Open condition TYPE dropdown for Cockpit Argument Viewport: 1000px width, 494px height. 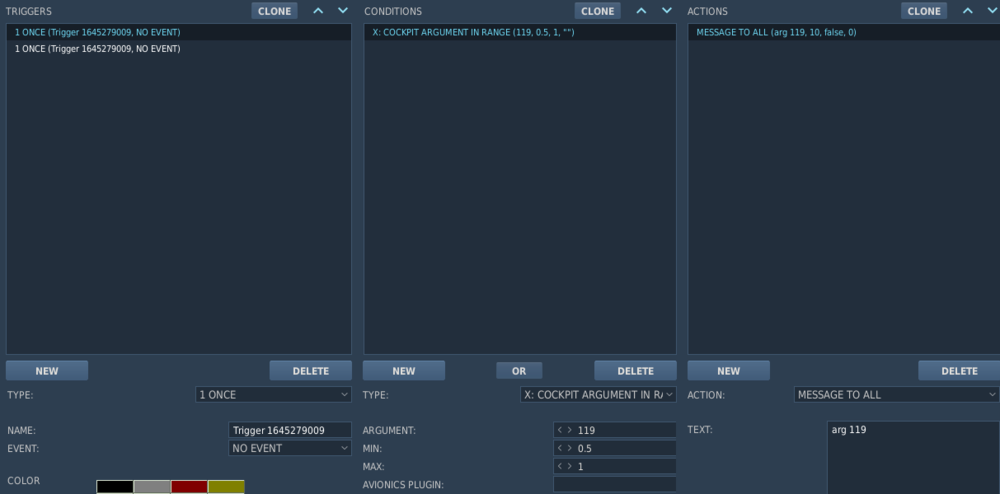(x=598, y=395)
